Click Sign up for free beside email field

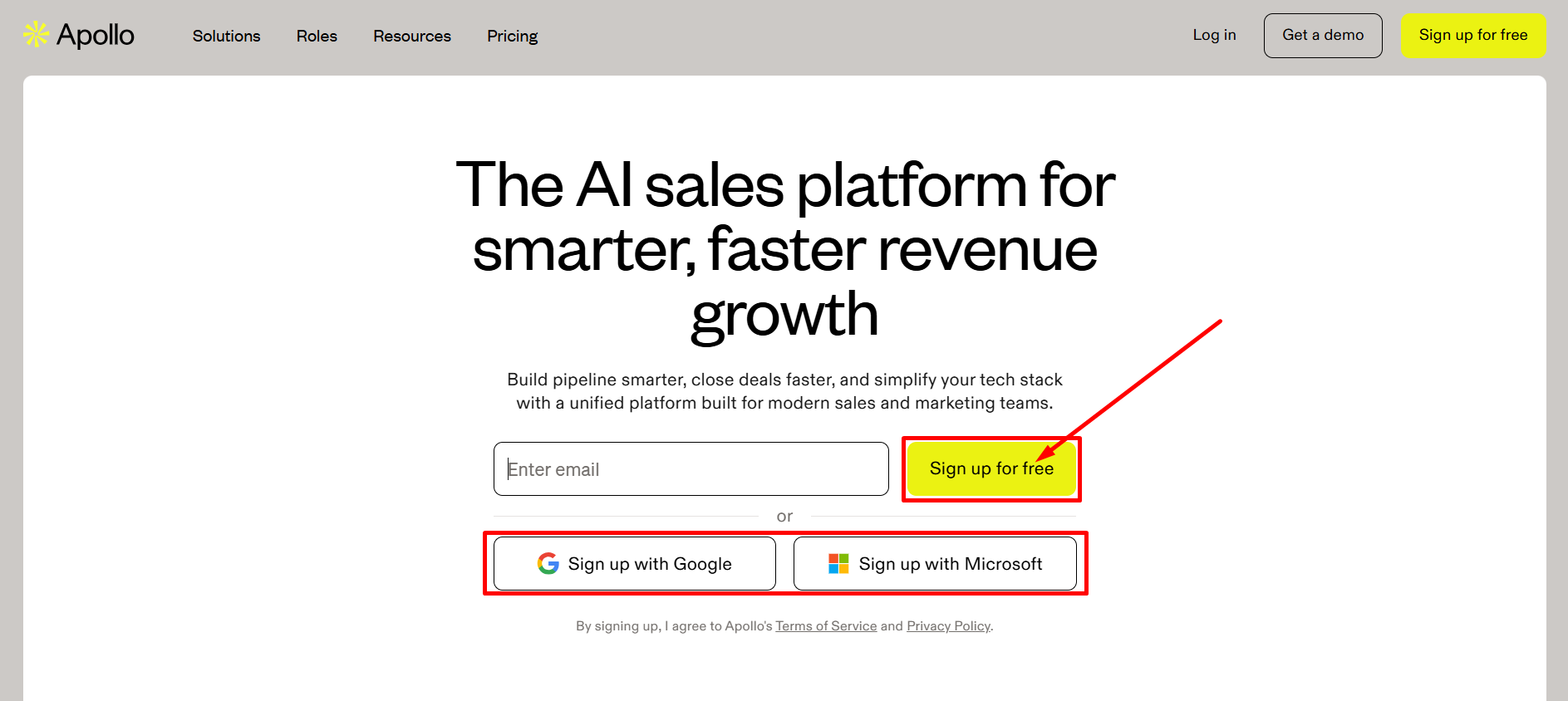point(990,469)
